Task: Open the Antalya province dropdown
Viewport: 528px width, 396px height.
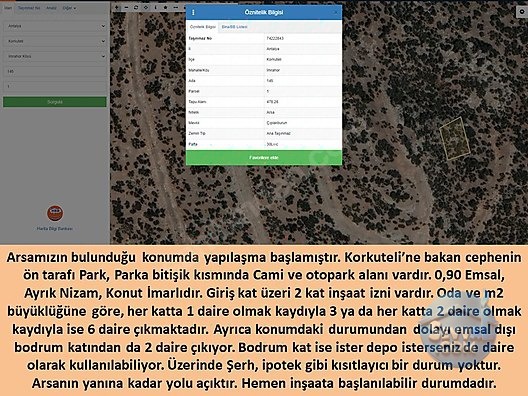Action: (x=55, y=26)
